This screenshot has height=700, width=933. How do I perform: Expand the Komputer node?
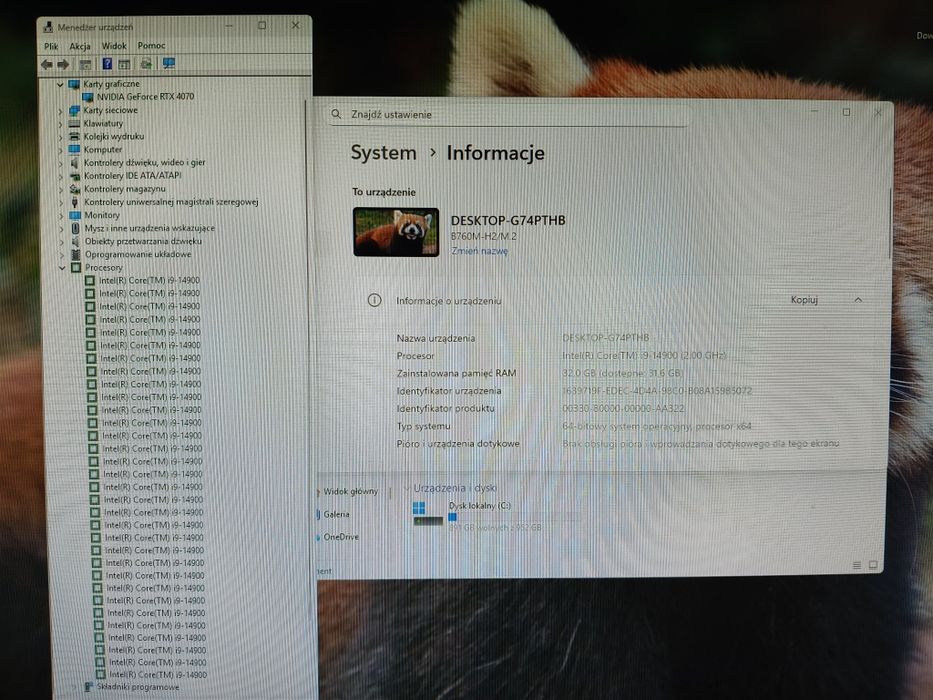click(x=60, y=150)
